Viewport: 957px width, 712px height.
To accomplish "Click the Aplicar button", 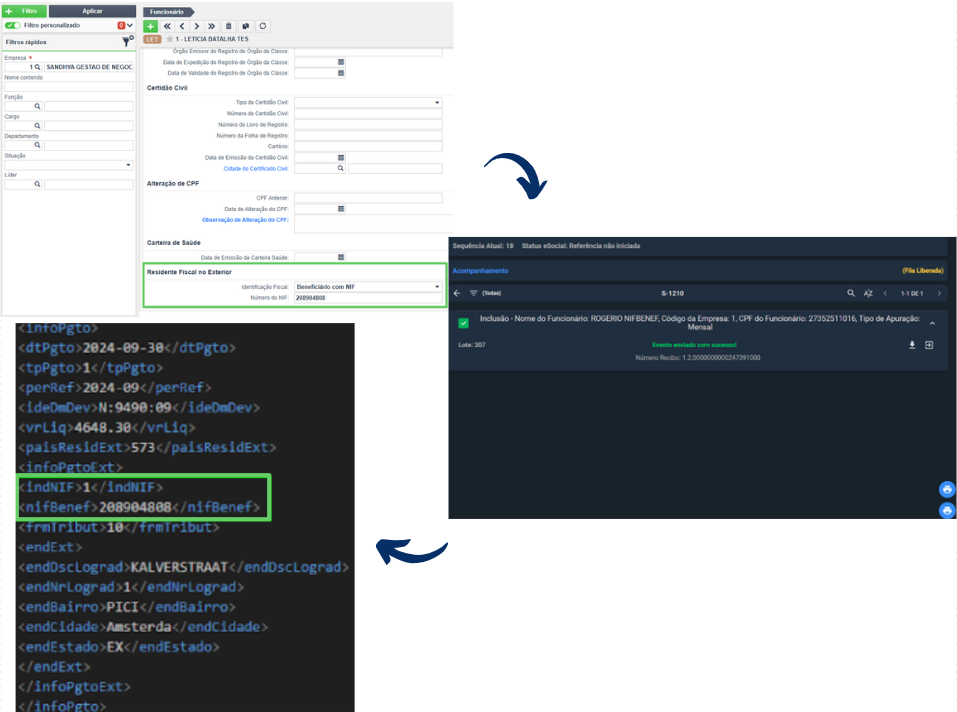I will 92,11.
